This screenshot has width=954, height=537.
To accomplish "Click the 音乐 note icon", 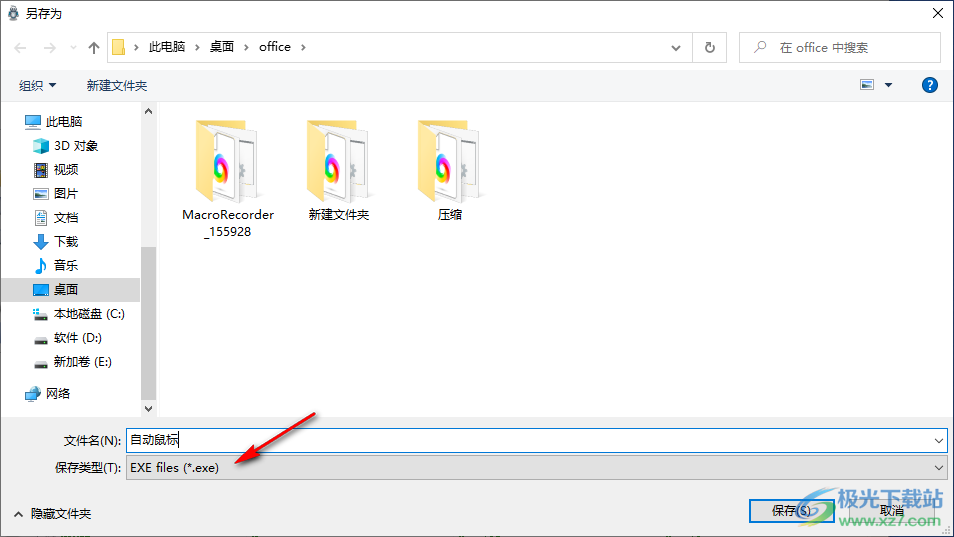I will point(41,265).
